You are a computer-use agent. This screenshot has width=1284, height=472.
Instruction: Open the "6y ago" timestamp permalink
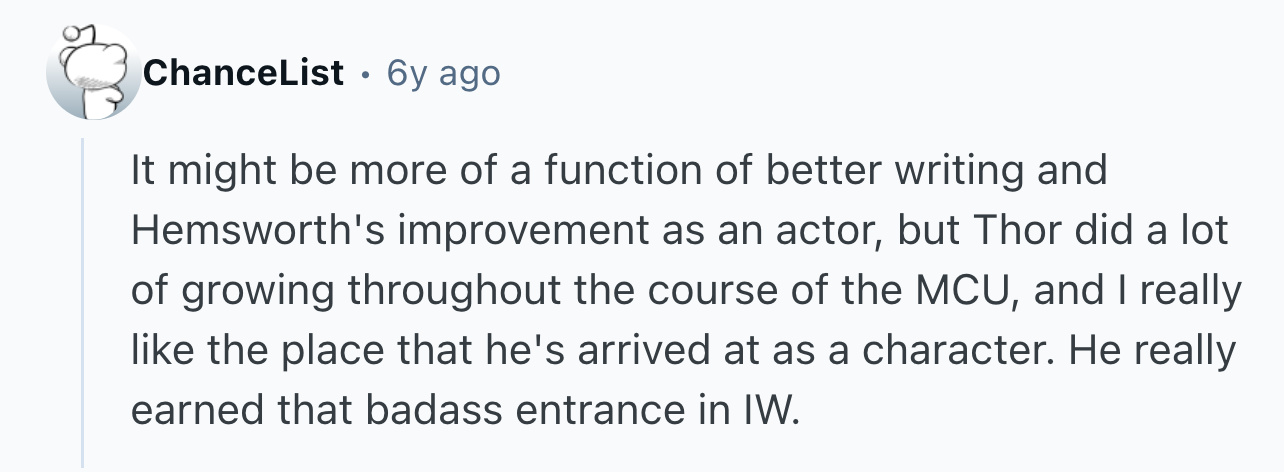click(x=443, y=73)
